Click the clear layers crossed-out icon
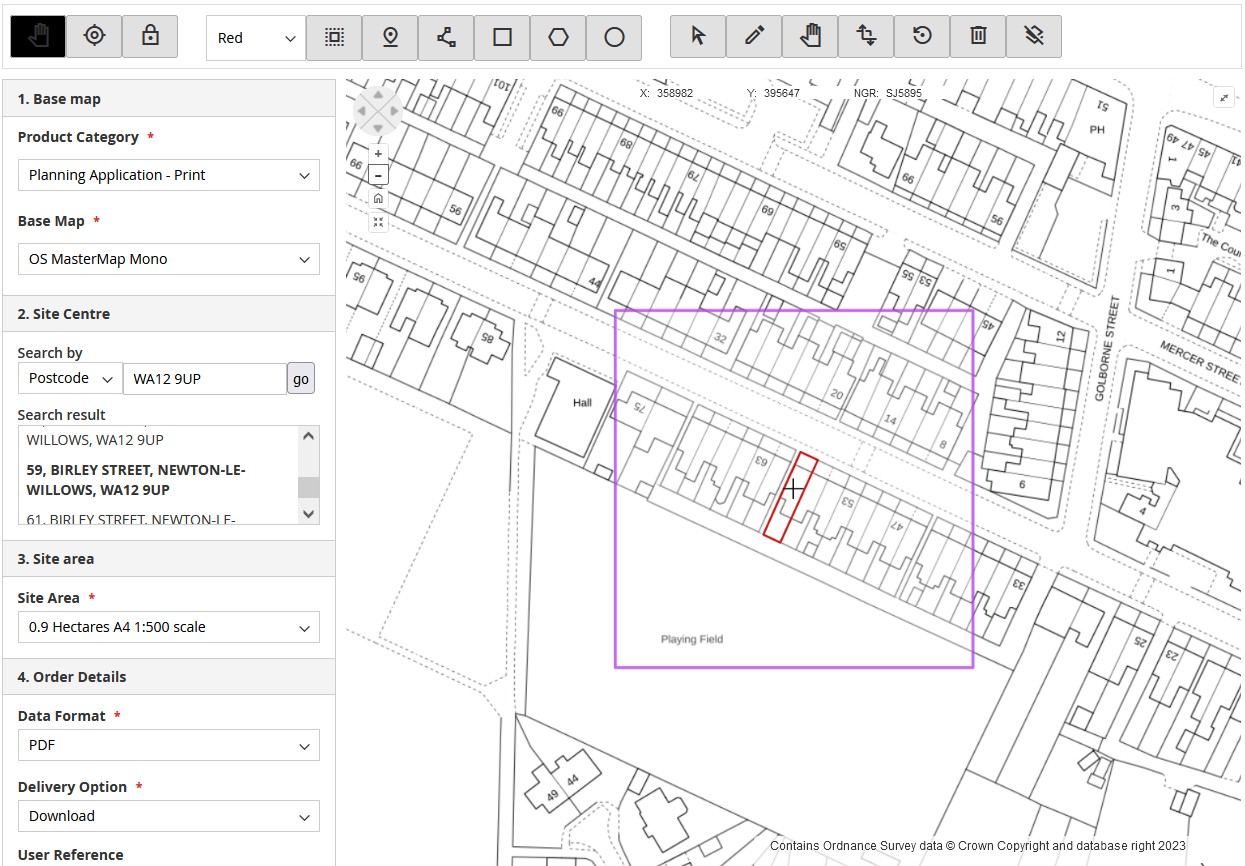Viewport: 1245px width, 866px height. (x=1034, y=37)
